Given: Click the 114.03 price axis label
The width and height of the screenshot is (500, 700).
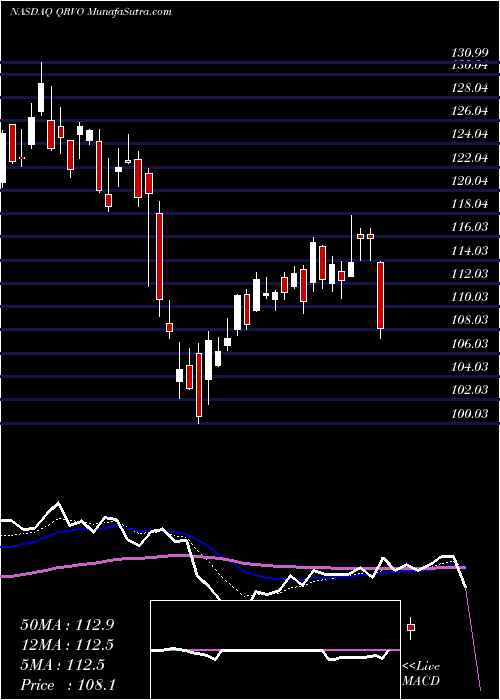Looking at the screenshot, I should click(x=470, y=250).
